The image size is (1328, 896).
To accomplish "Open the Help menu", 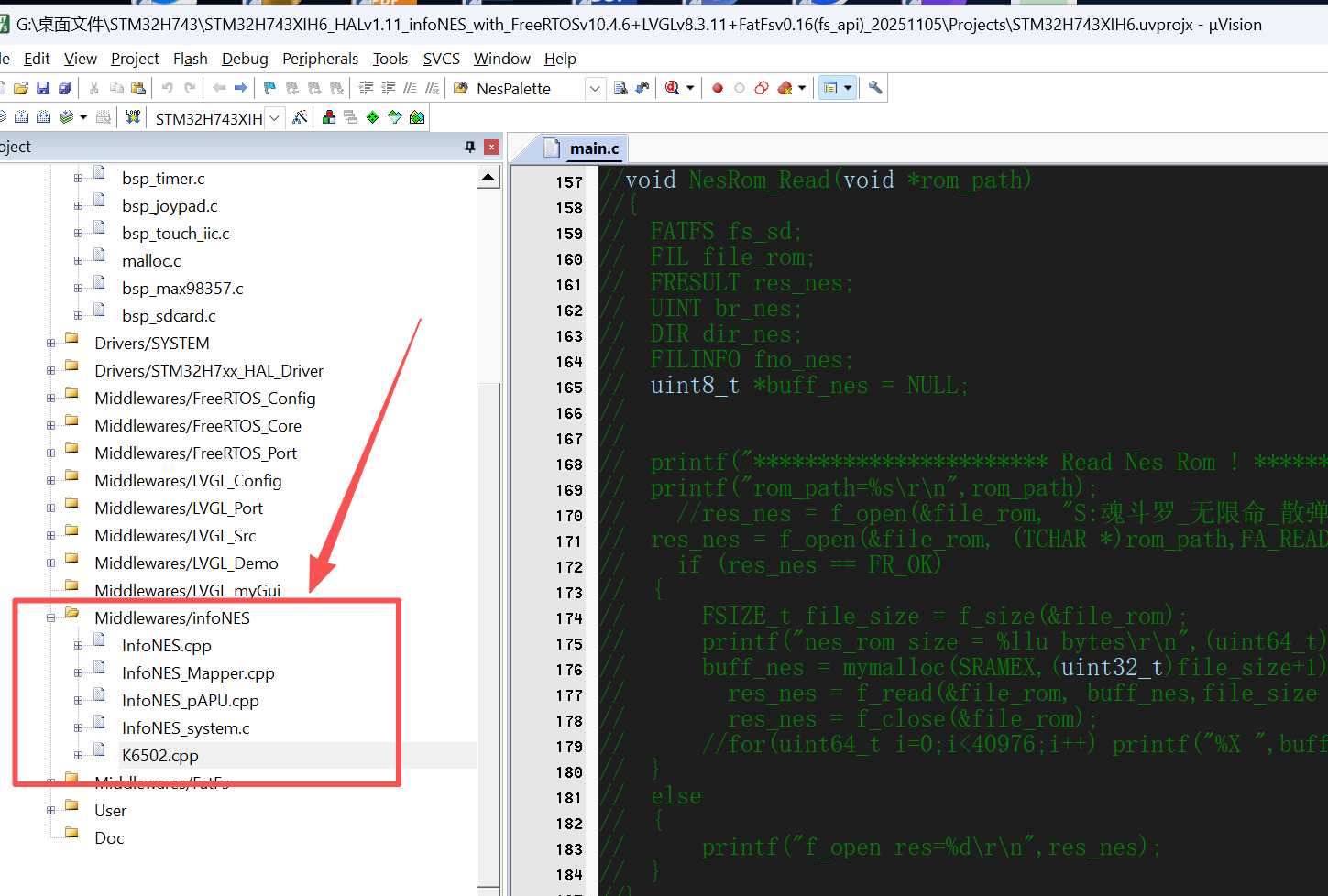I will tap(560, 59).
